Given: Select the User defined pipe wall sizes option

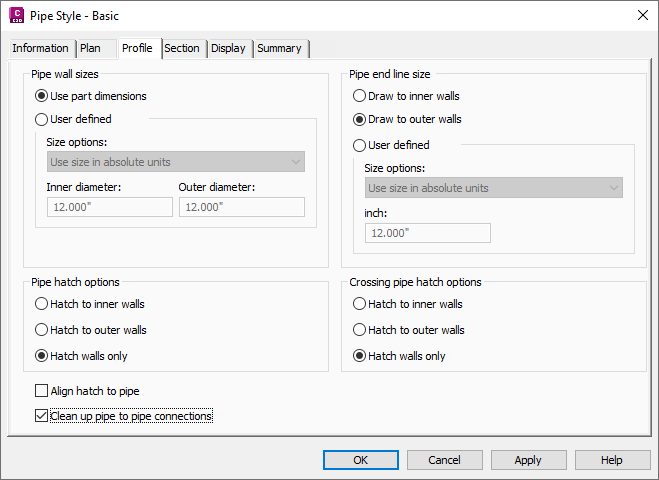Looking at the screenshot, I should click(41, 119).
